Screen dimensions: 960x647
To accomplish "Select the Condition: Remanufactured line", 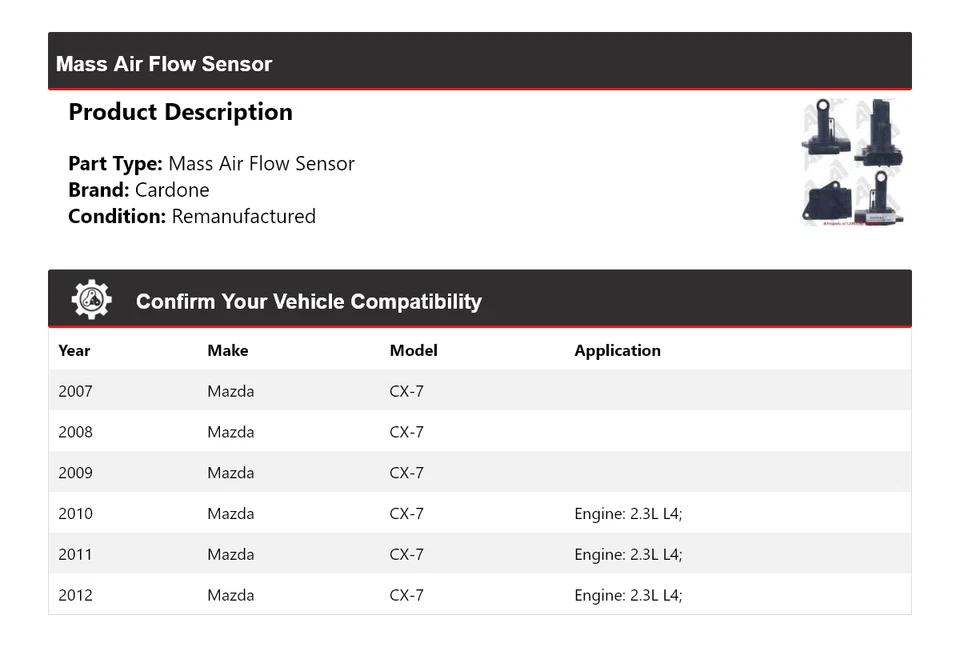I will pyautogui.click(x=192, y=216).
